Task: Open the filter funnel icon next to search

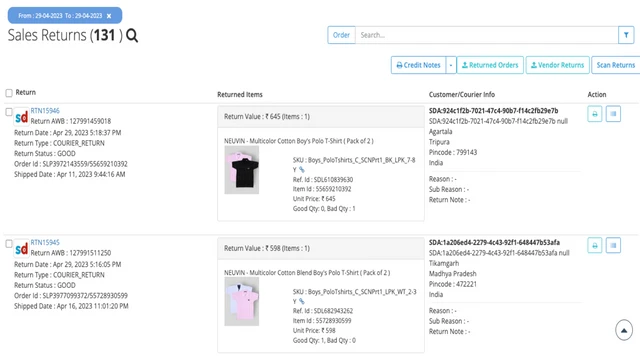Action: (626, 35)
